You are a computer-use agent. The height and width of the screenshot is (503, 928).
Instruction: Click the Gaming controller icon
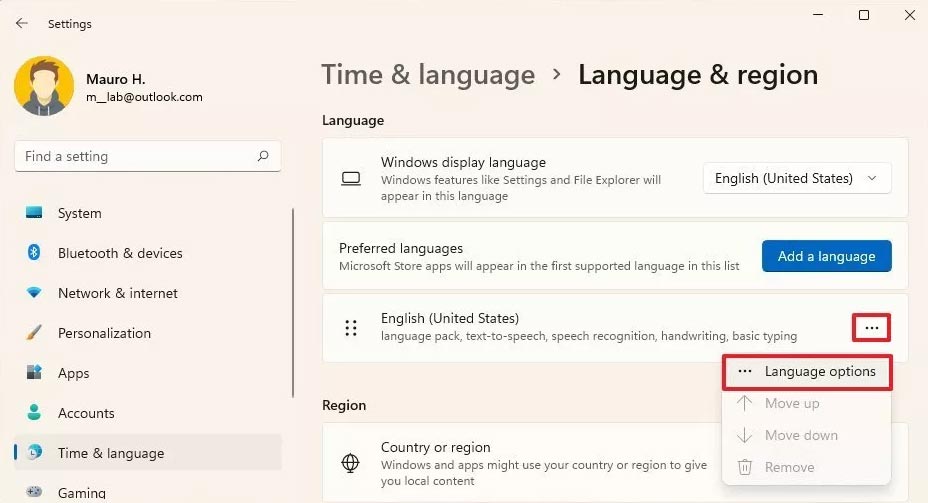click(x=34, y=491)
